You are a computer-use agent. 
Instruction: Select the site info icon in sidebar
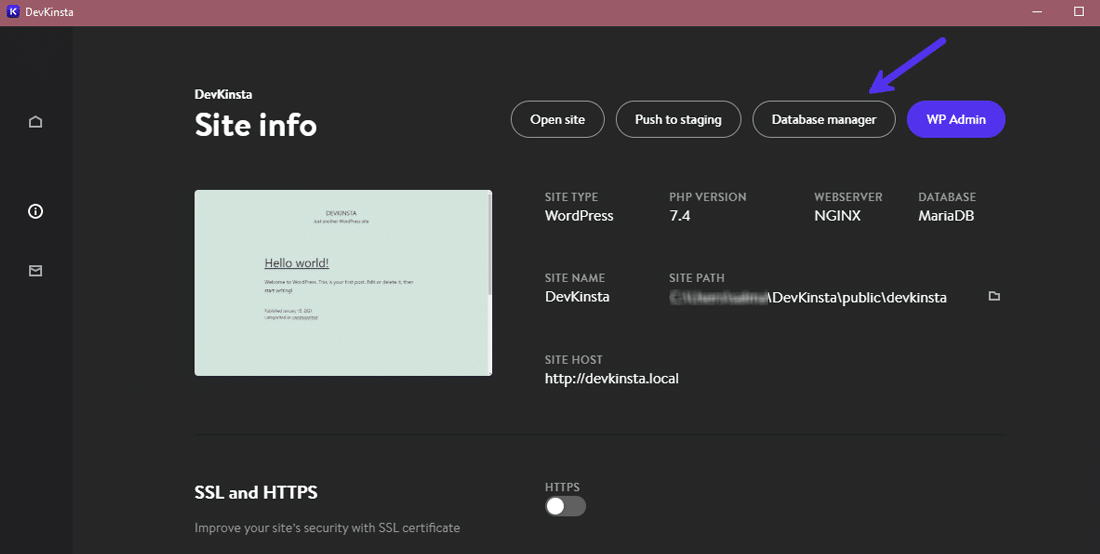(x=36, y=211)
